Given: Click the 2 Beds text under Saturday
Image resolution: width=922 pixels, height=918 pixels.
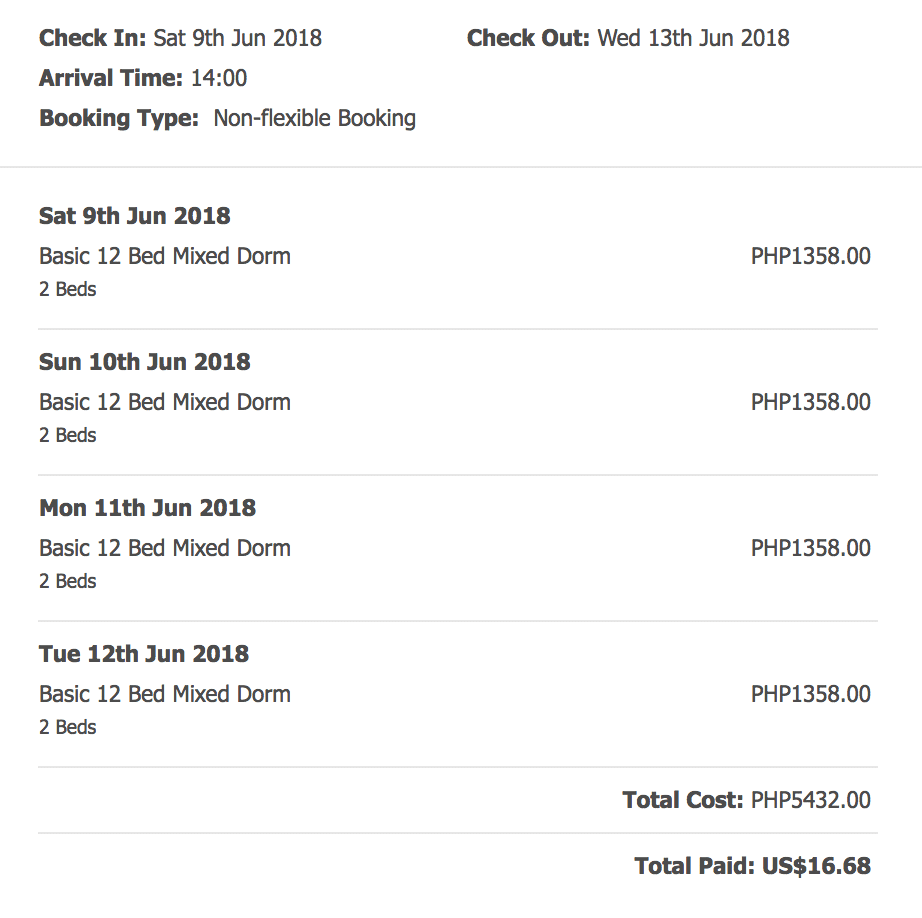Looking at the screenshot, I should [68, 289].
